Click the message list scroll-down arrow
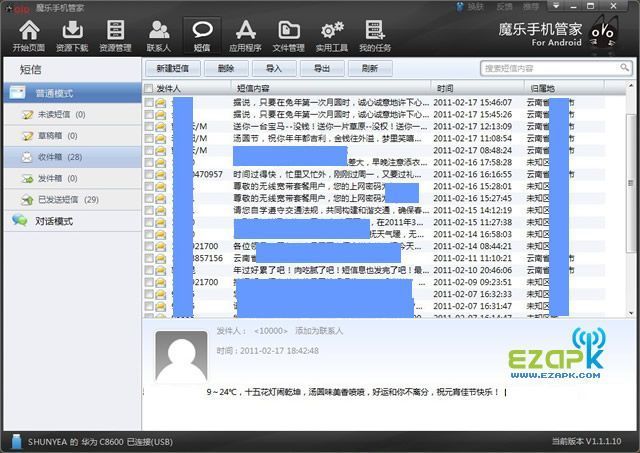The image size is (640, 453). coord(631,313)
